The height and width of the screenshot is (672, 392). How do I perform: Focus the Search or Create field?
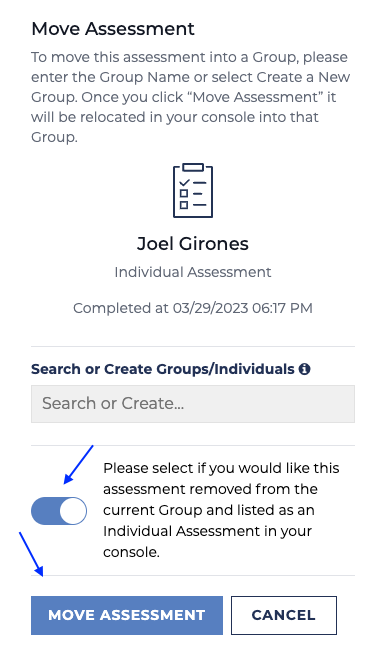pyautogui.click(x=193, y=404)
